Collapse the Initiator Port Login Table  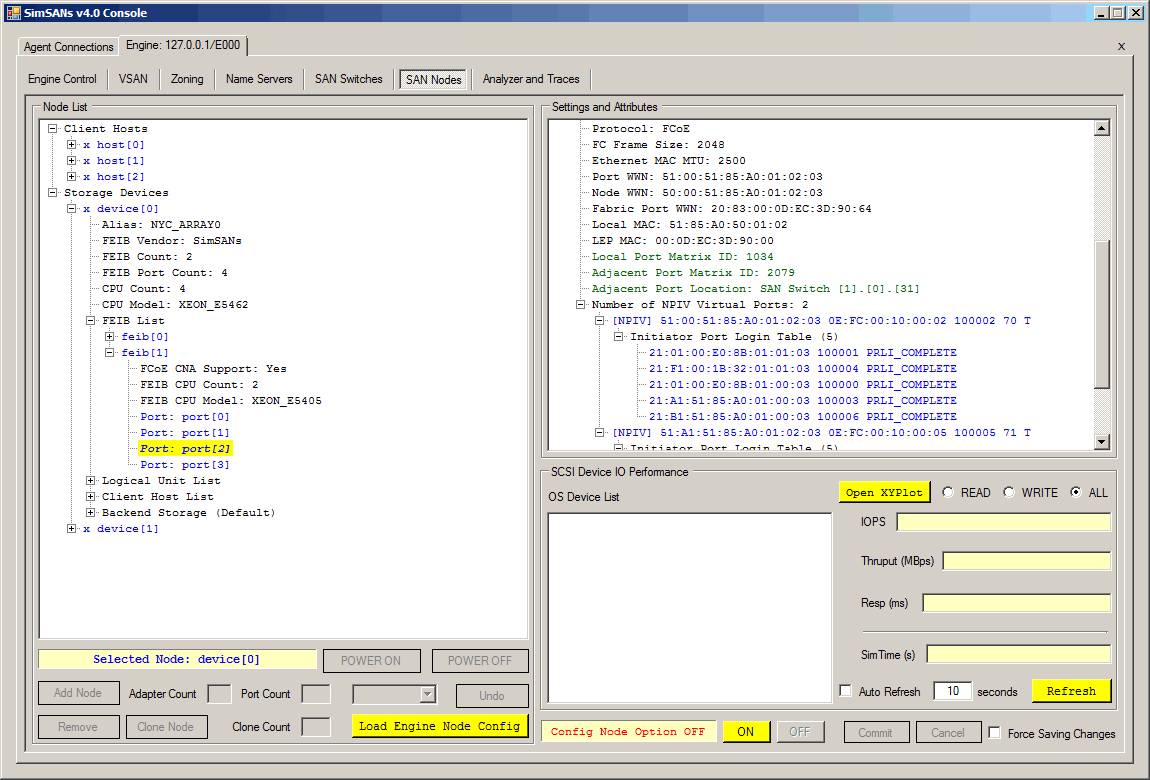pos(619,337)
